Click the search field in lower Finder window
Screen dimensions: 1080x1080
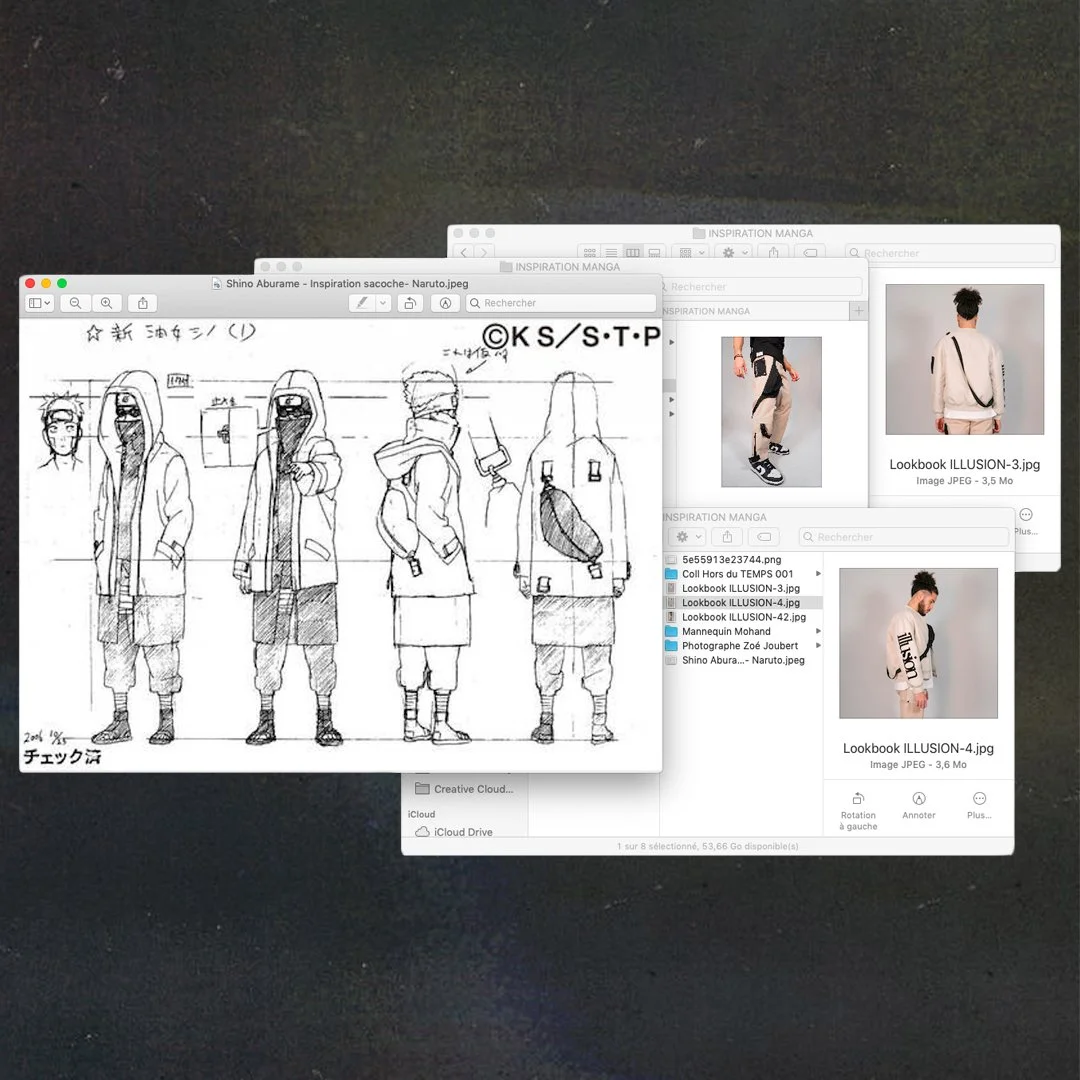pos(904,537)
